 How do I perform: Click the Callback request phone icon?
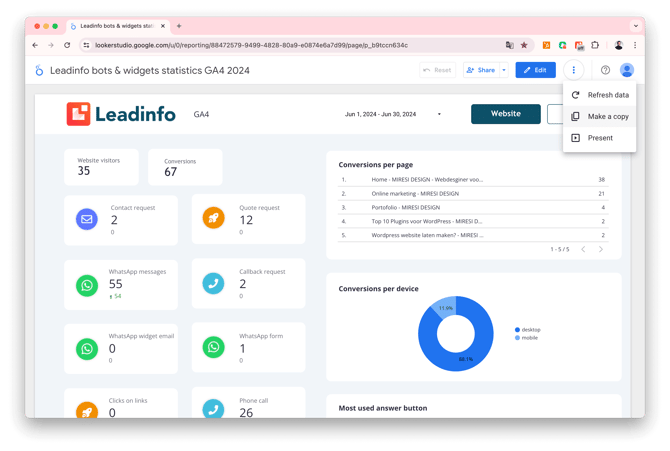[x=213, y=283]
